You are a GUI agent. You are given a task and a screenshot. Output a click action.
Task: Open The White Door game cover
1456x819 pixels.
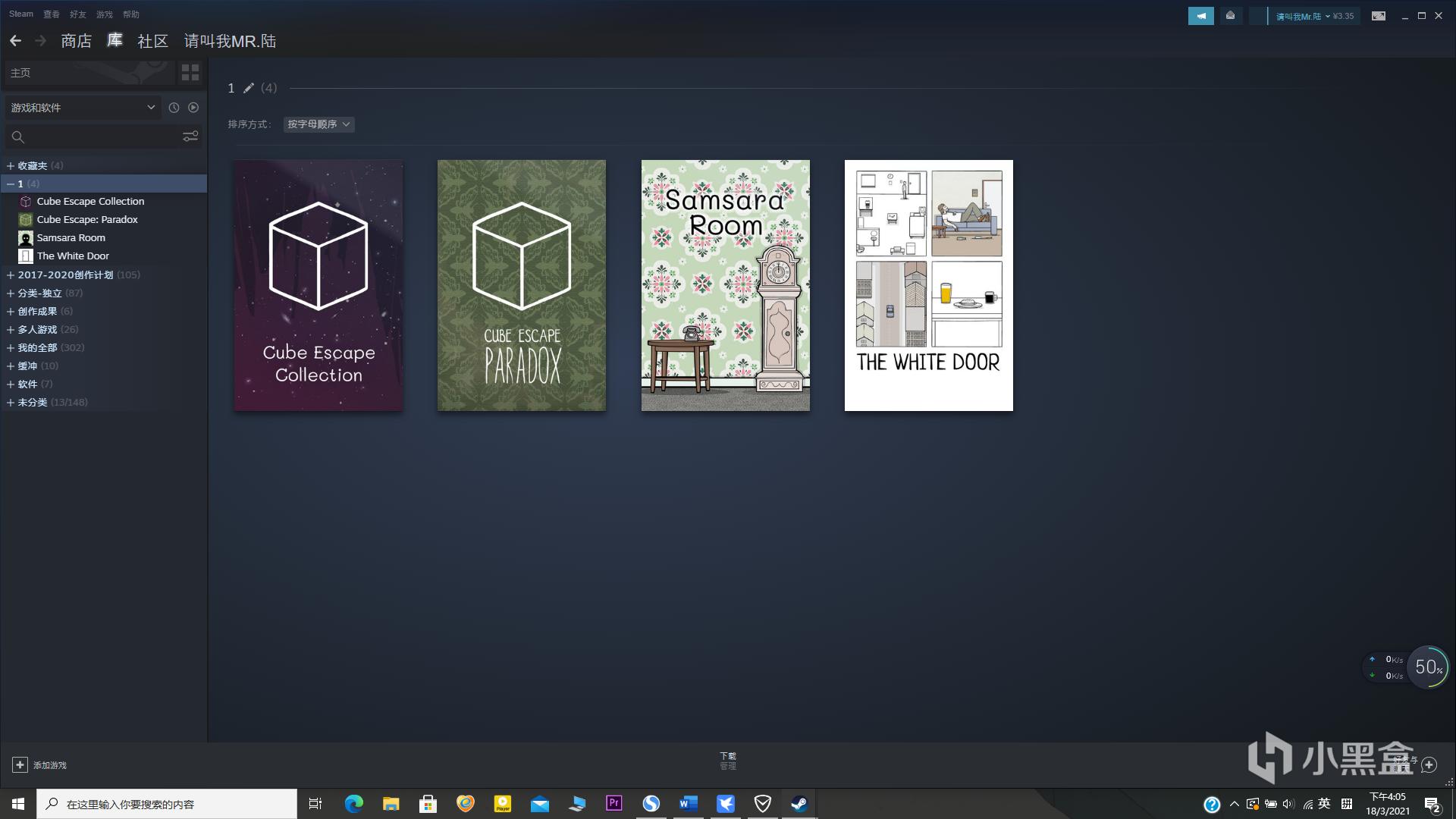point(928,285)
